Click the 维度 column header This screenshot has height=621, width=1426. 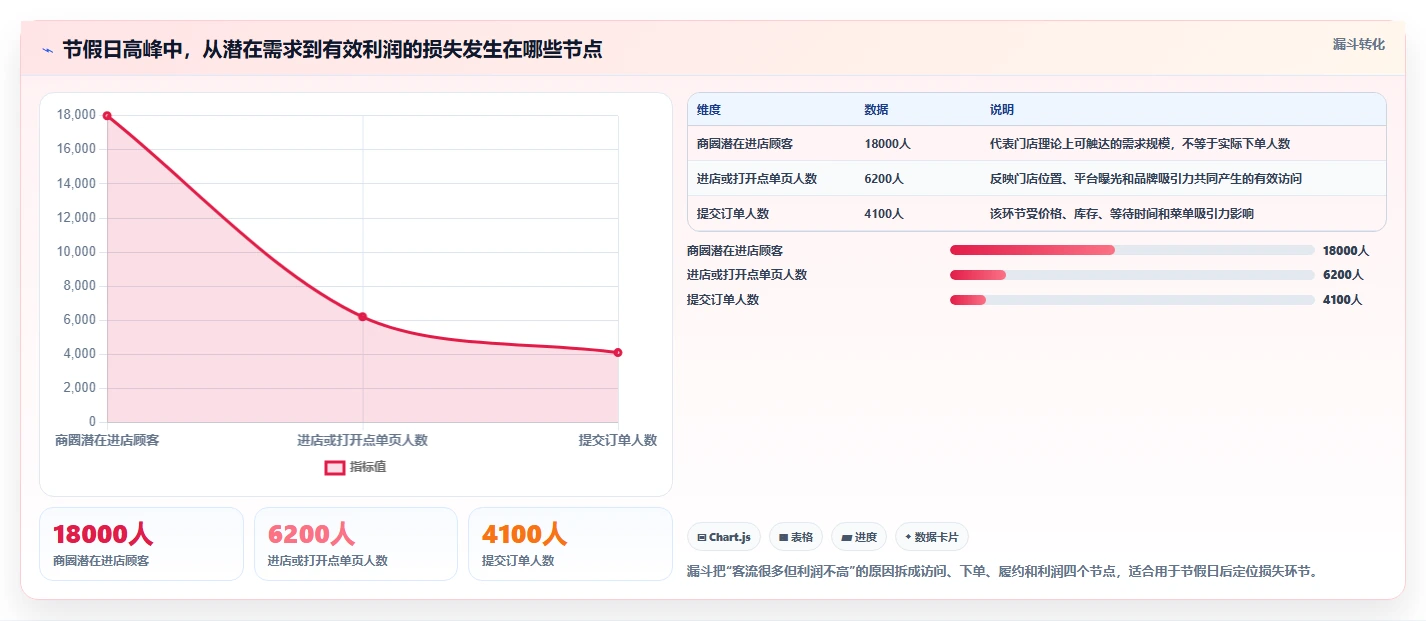(x=709, y=110)
